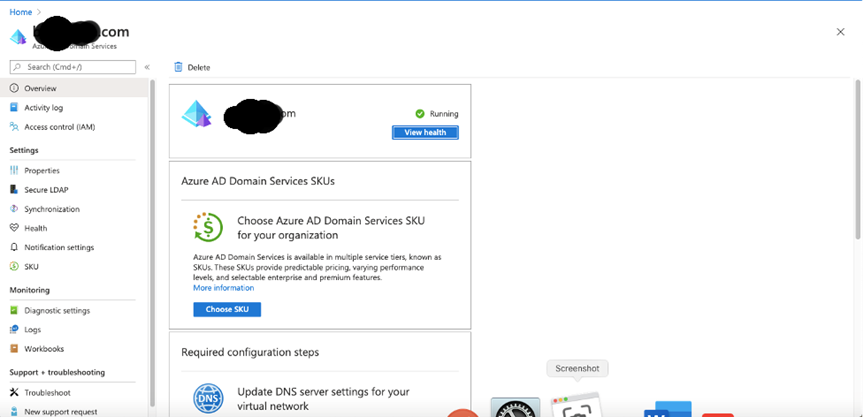Open the Overview menu item
Viewport: 864px width, 417px height.
tap(73, 88)
